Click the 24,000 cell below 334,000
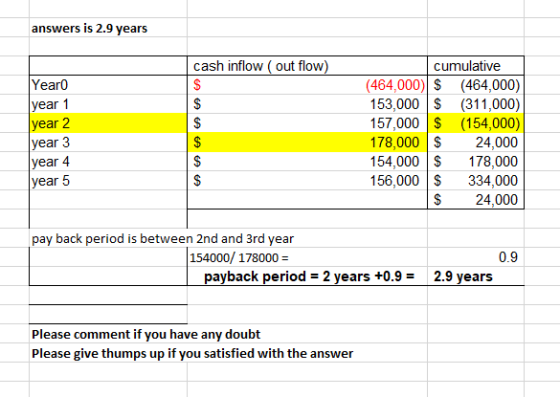 point(476,200)
